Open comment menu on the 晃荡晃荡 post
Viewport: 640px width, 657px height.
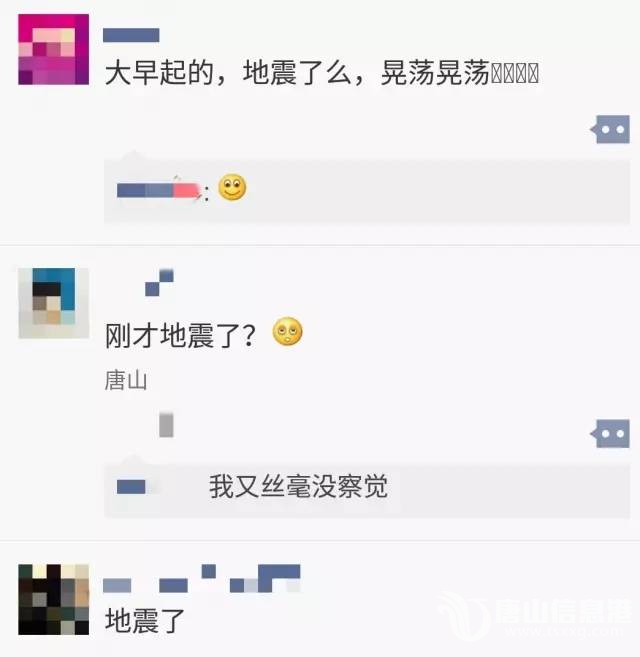(x=610, y=129)
